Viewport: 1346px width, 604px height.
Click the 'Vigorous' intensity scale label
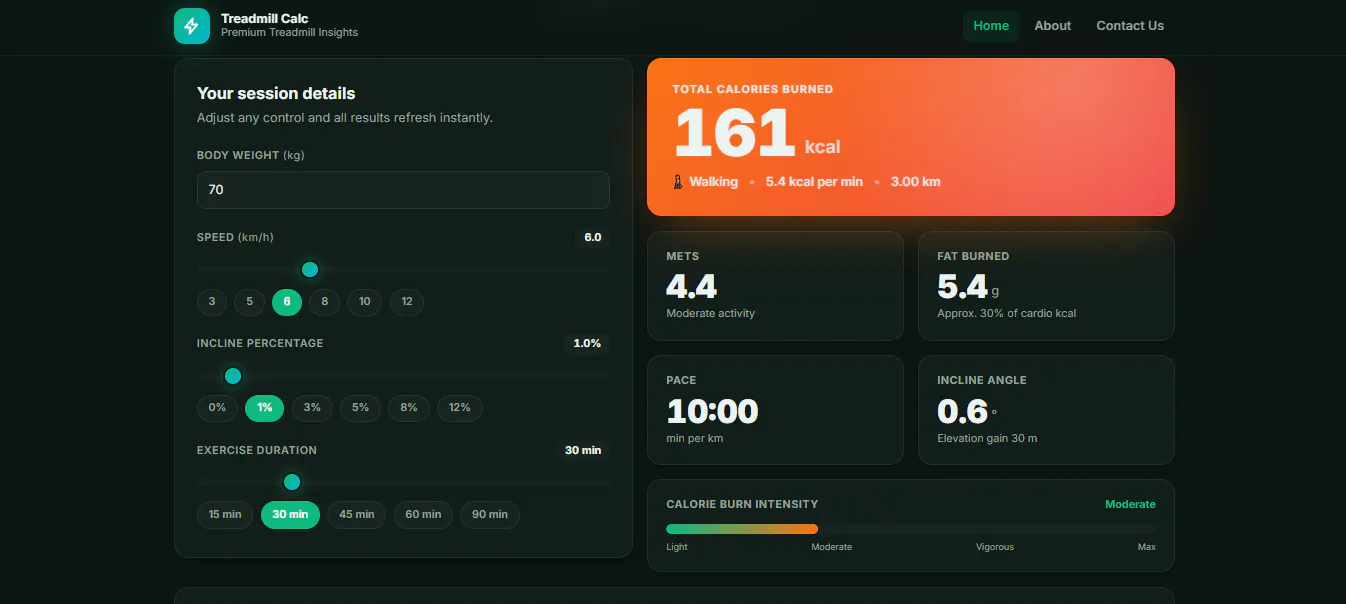click(x=995, y=547)
